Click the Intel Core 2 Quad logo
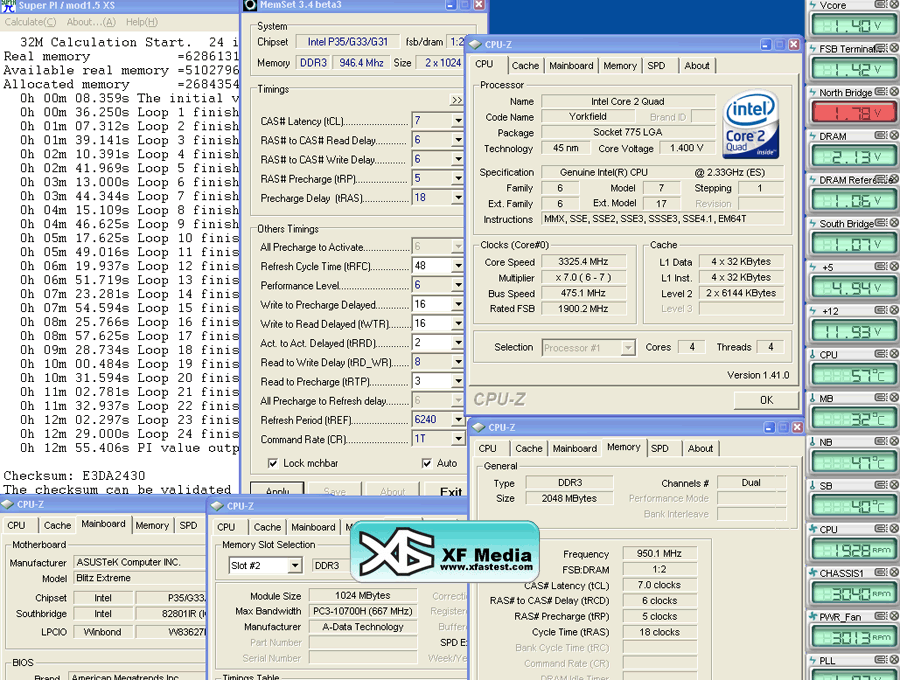This screenshot has height=680, width=900. pos(751,125)
